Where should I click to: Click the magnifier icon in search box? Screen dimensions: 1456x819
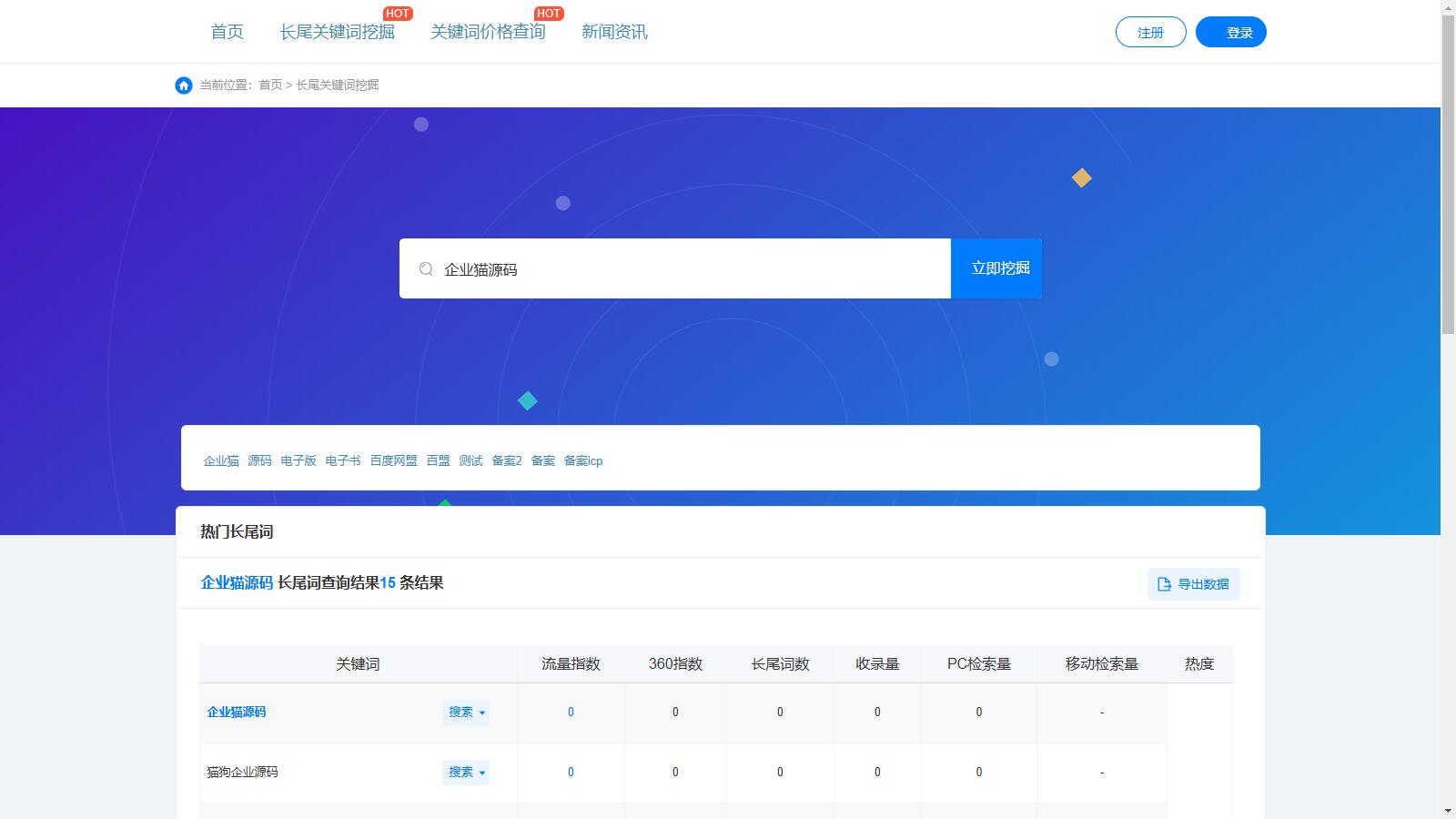(x=426, y=268)
